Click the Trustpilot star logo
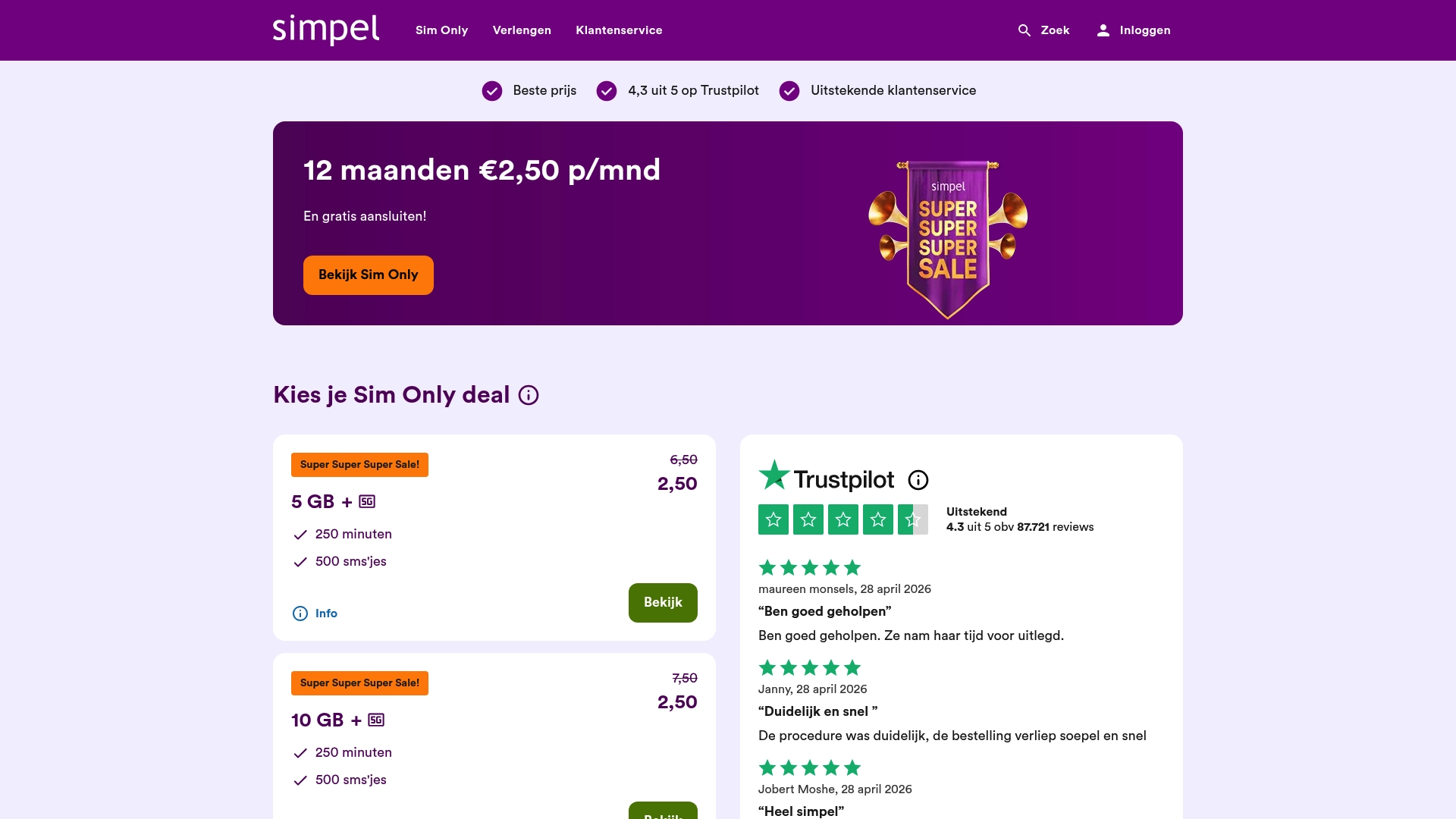Screen dimensions: 1456x819 click(x=773, y=476)
